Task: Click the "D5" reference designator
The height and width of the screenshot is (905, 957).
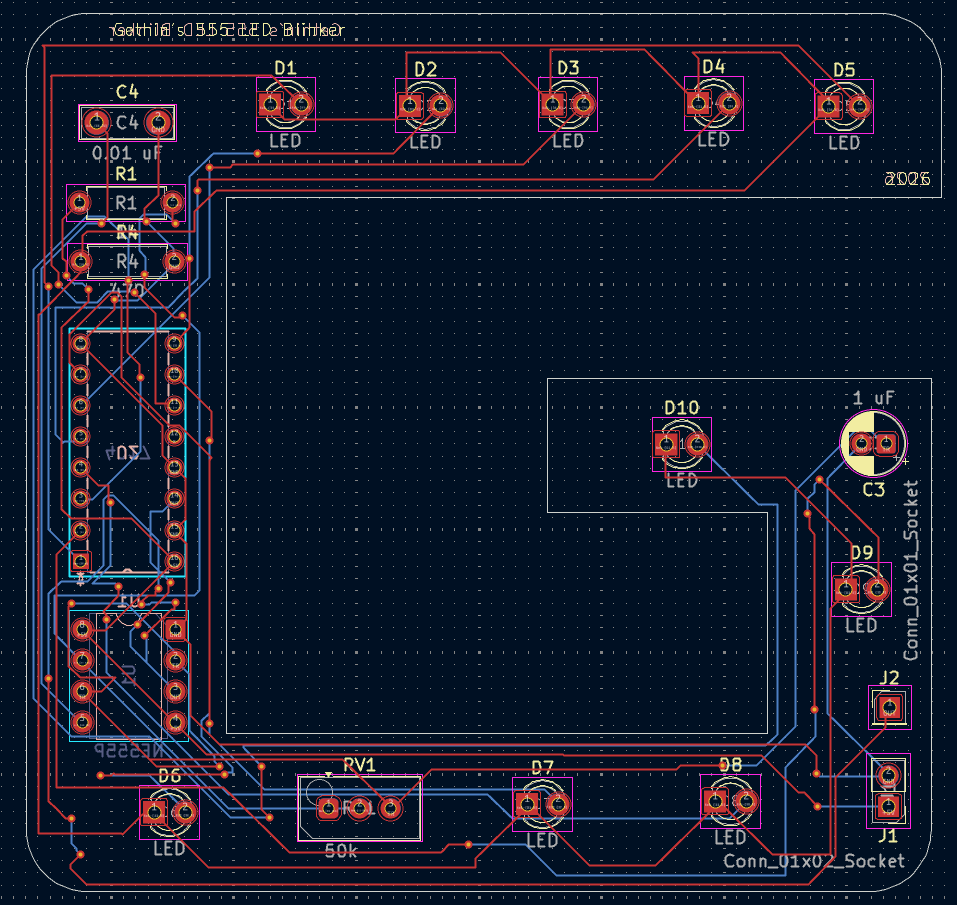Action: point(844,70)
